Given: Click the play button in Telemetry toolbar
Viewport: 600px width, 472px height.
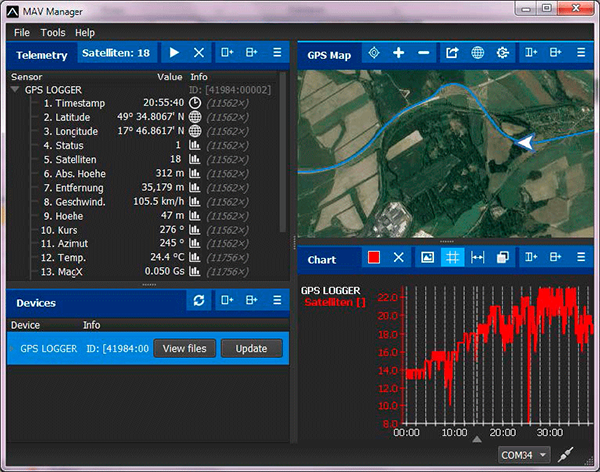Looking at the screenshot, I should 174,53.
